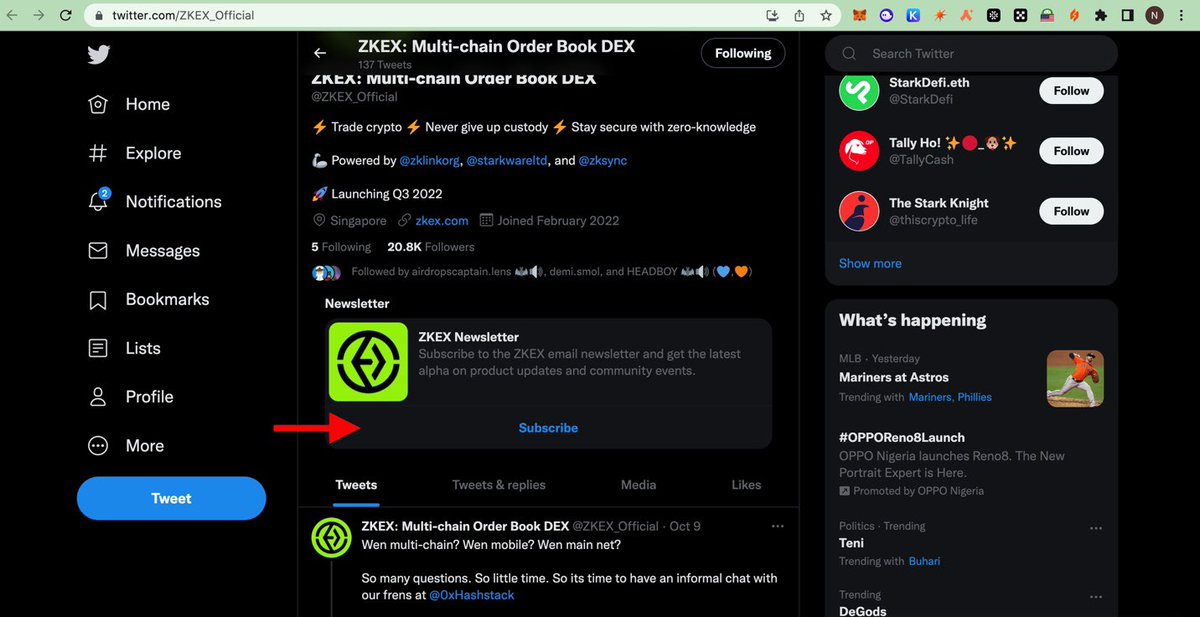Click the Search Twitter field

point(971,53)
